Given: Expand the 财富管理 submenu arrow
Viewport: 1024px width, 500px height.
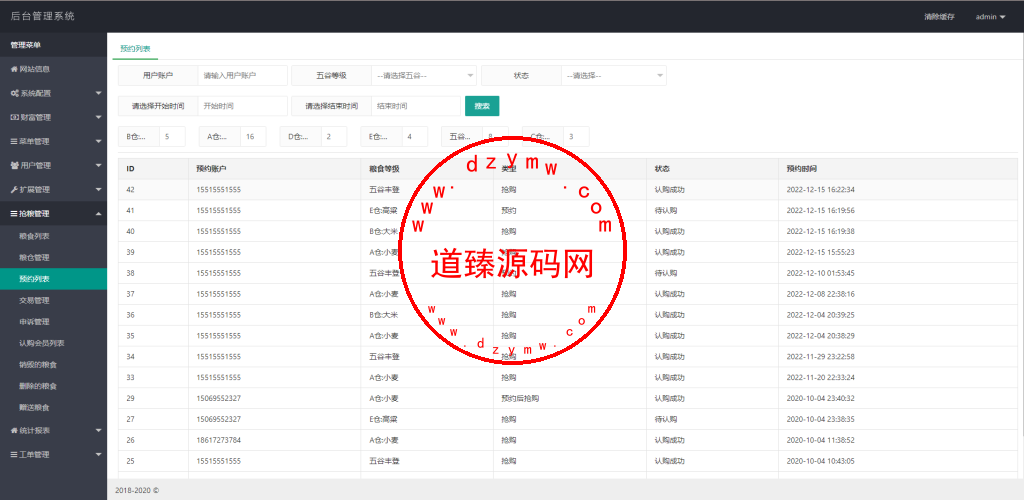Looking at the screenshot, I should [x=99, y=117].
